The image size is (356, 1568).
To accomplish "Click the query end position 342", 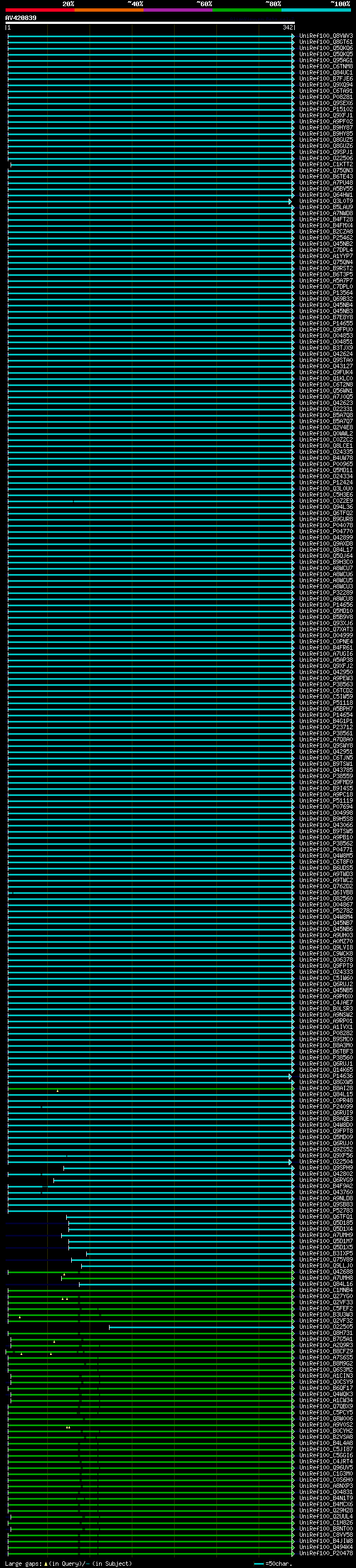I will [288, 27].
